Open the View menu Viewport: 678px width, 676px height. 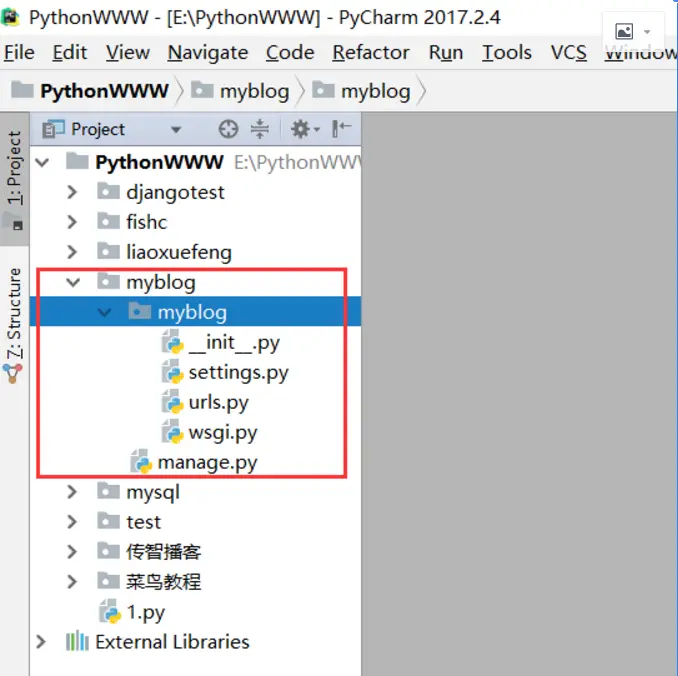tap(128, 52)
